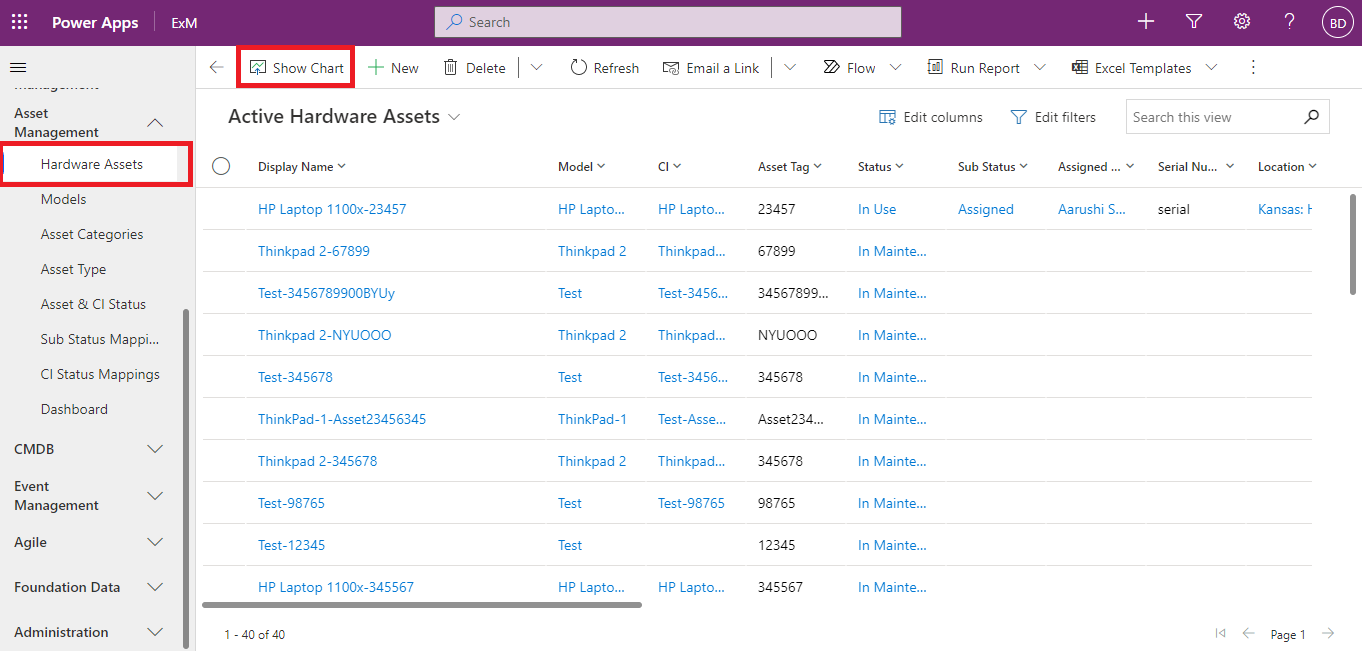Select Hardware Assets in sidebar
The image size is (1362, 651).
pos(92,164)
